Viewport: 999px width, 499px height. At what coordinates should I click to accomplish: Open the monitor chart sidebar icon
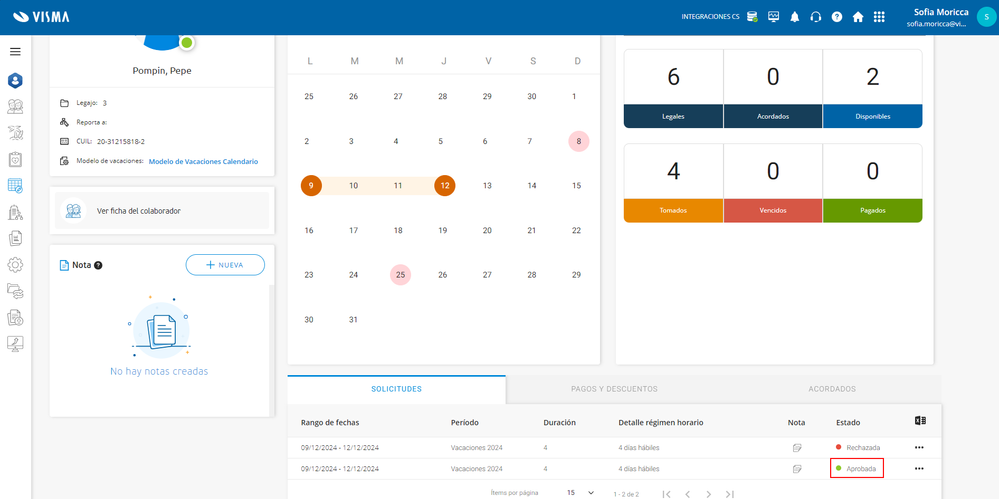[15, 344]
